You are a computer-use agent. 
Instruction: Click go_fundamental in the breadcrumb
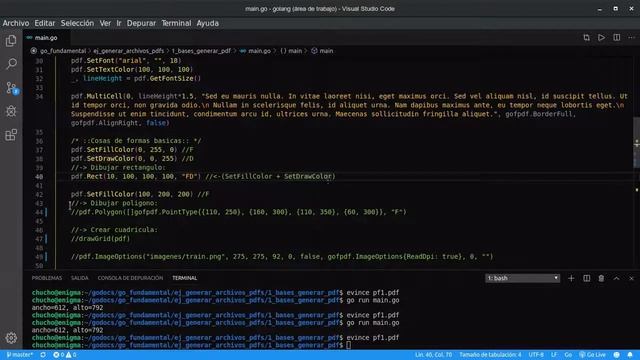[x=63, y=51]
